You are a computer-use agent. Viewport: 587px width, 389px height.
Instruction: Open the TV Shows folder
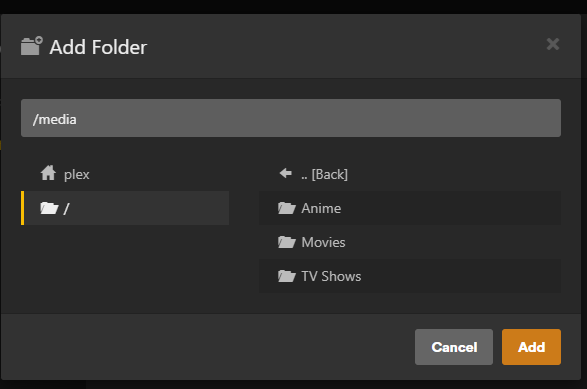410,276
